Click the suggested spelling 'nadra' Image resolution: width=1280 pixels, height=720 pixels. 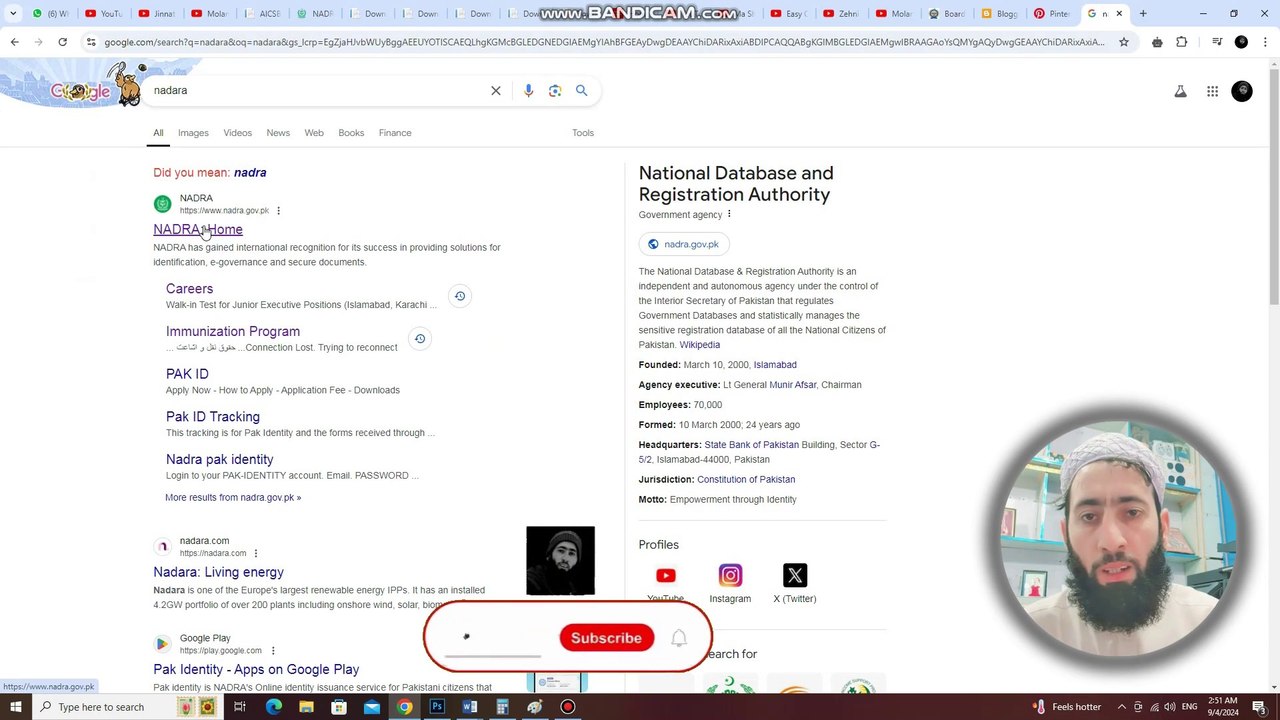pyautogui.click(x=250, y=173)
